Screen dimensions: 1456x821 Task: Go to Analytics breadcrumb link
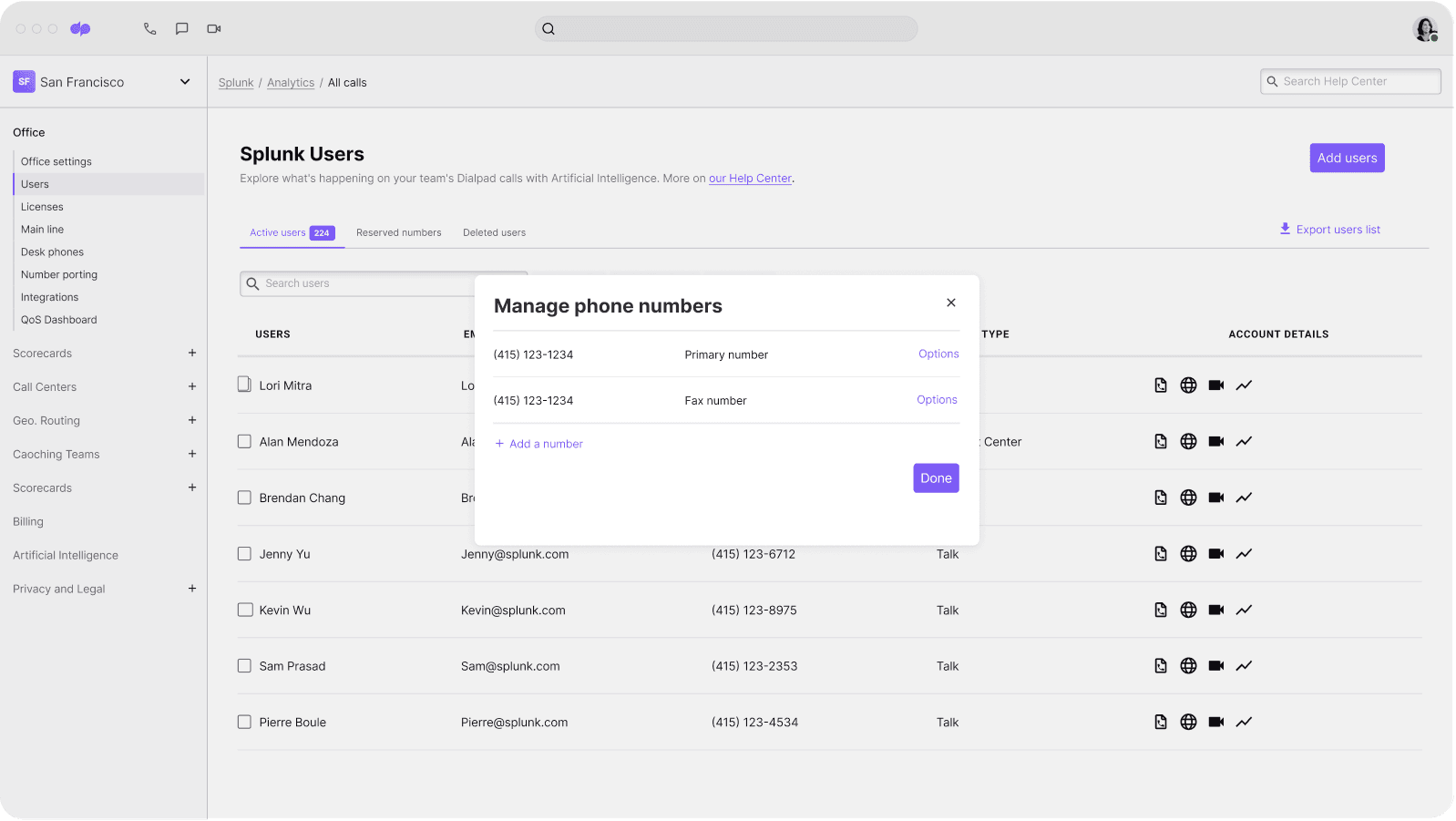click(x=291, y=83)
